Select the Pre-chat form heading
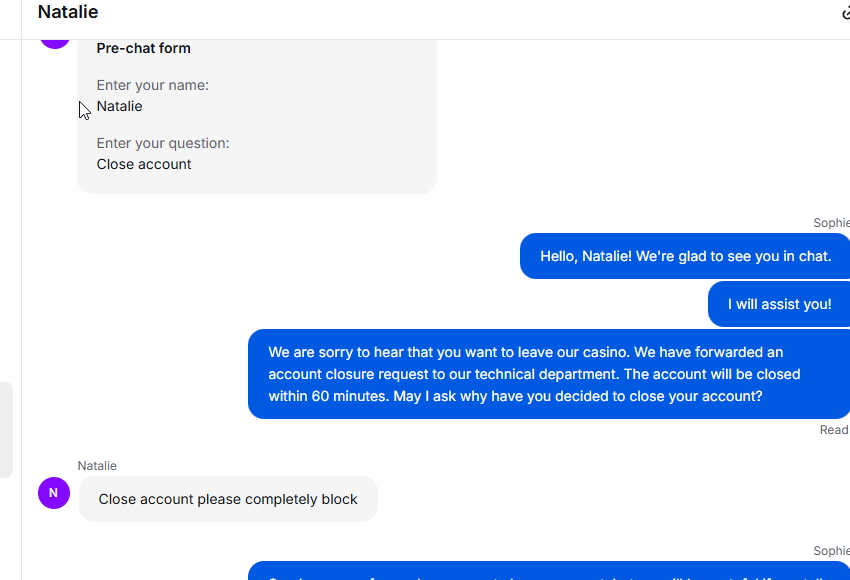The height and width of the screenshot is (580, 850). tap(143, 48)
